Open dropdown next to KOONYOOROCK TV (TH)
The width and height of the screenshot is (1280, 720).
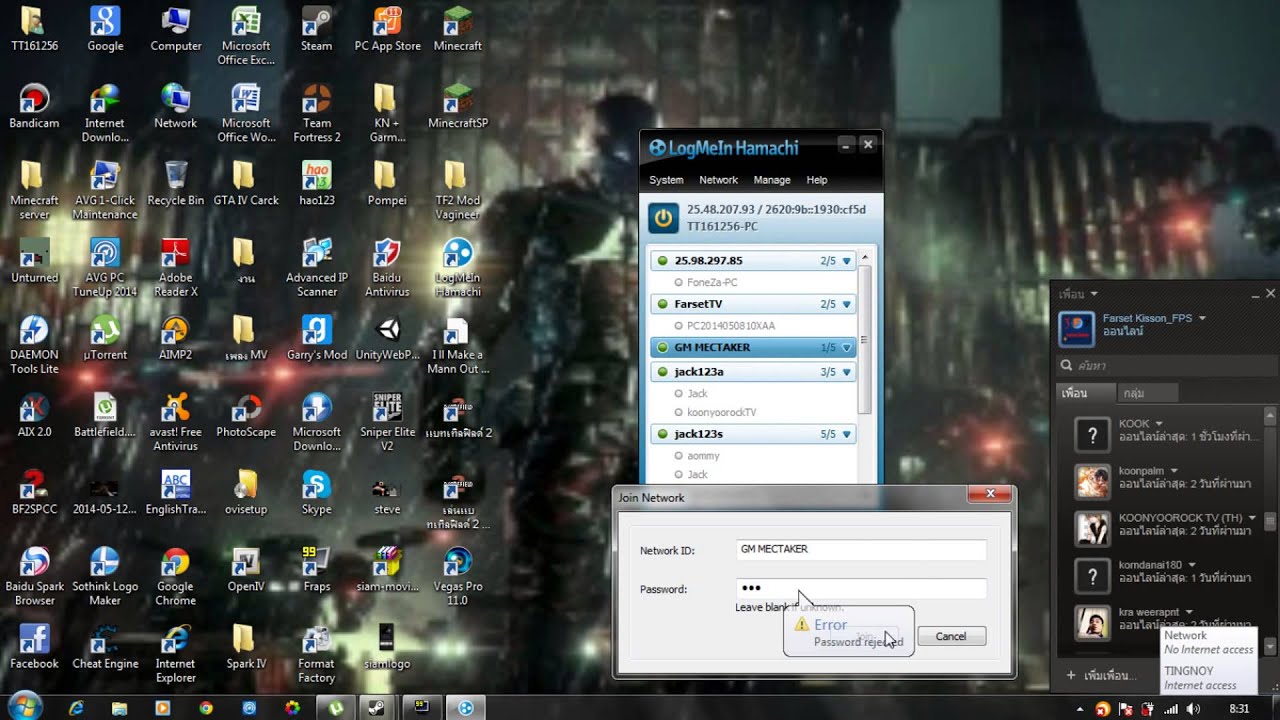click(x=1252, y=517)
